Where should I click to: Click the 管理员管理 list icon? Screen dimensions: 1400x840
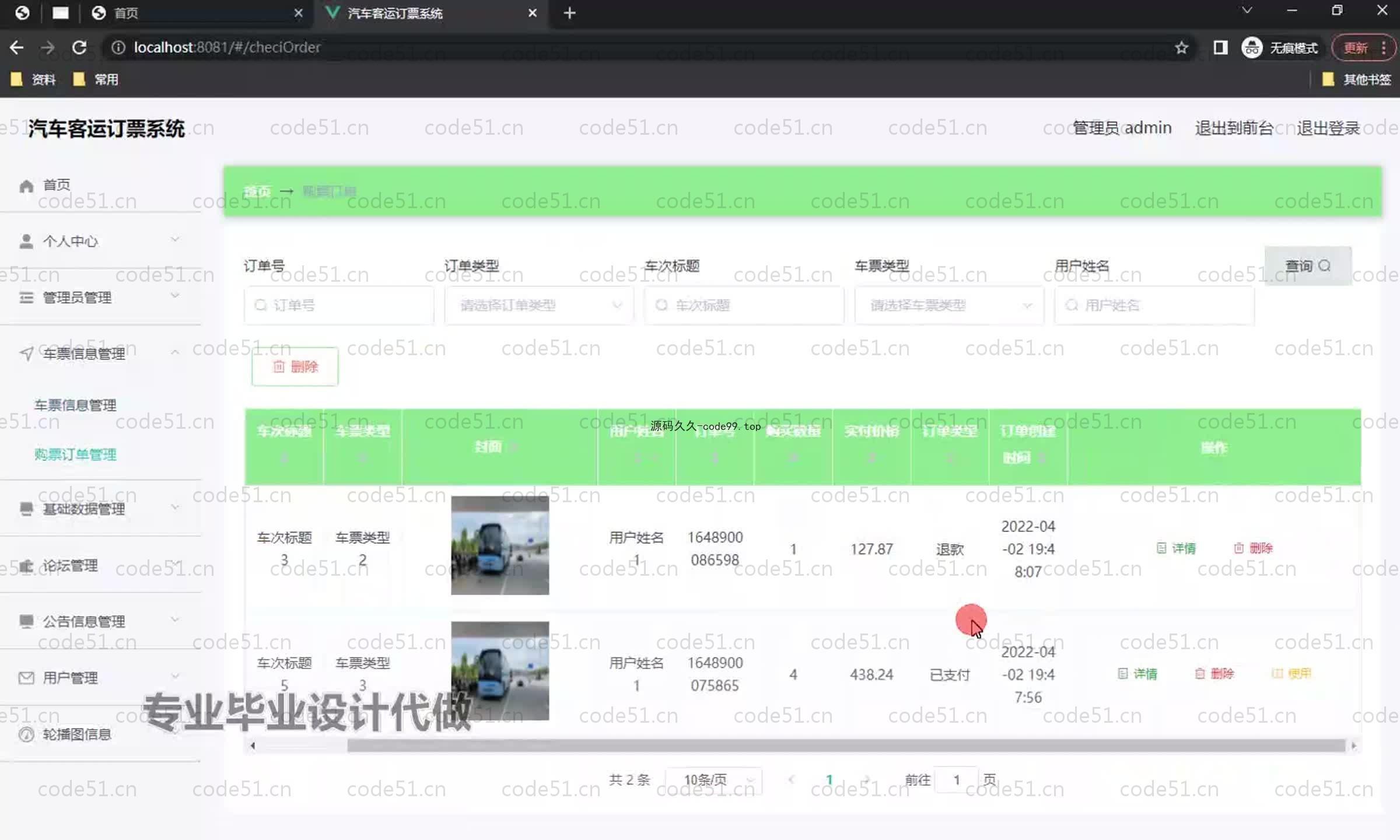[x=26, y=297]
